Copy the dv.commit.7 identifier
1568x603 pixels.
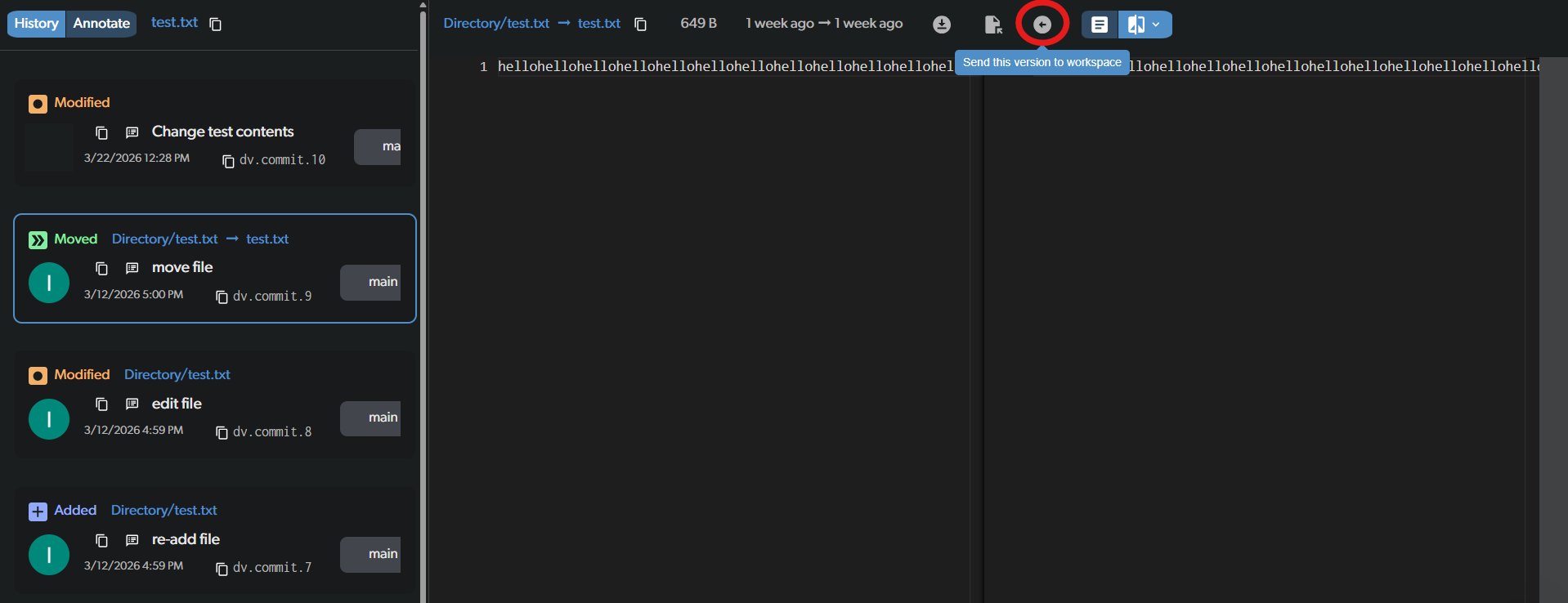click(x=222, y=569)
